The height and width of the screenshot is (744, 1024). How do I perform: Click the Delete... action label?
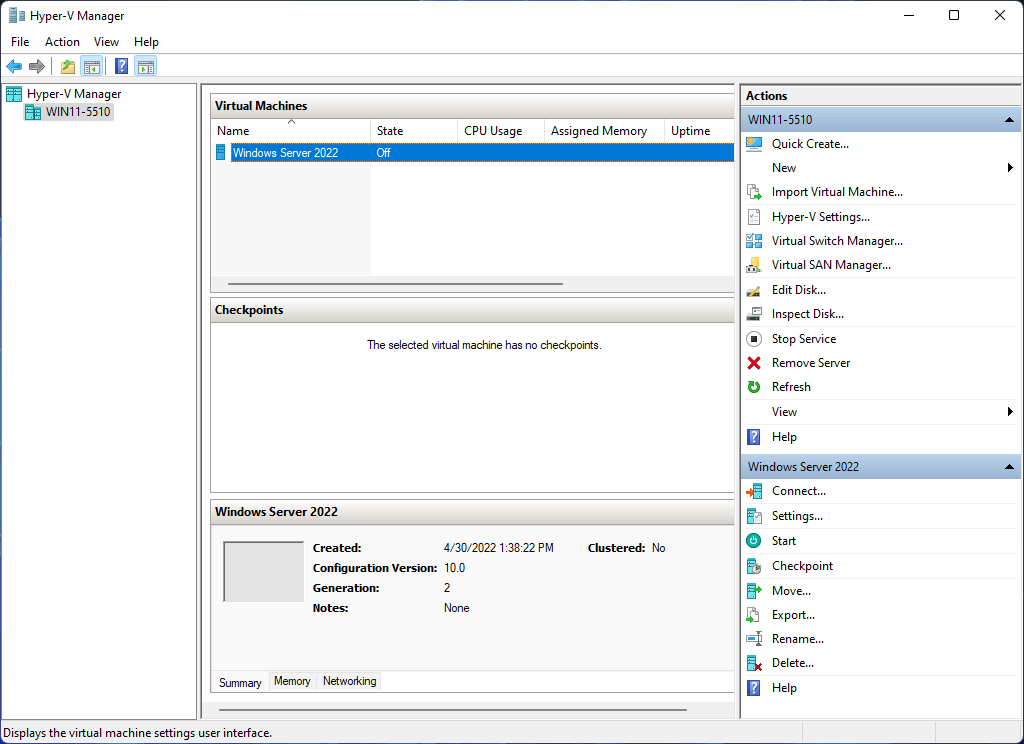coord(793,663)
